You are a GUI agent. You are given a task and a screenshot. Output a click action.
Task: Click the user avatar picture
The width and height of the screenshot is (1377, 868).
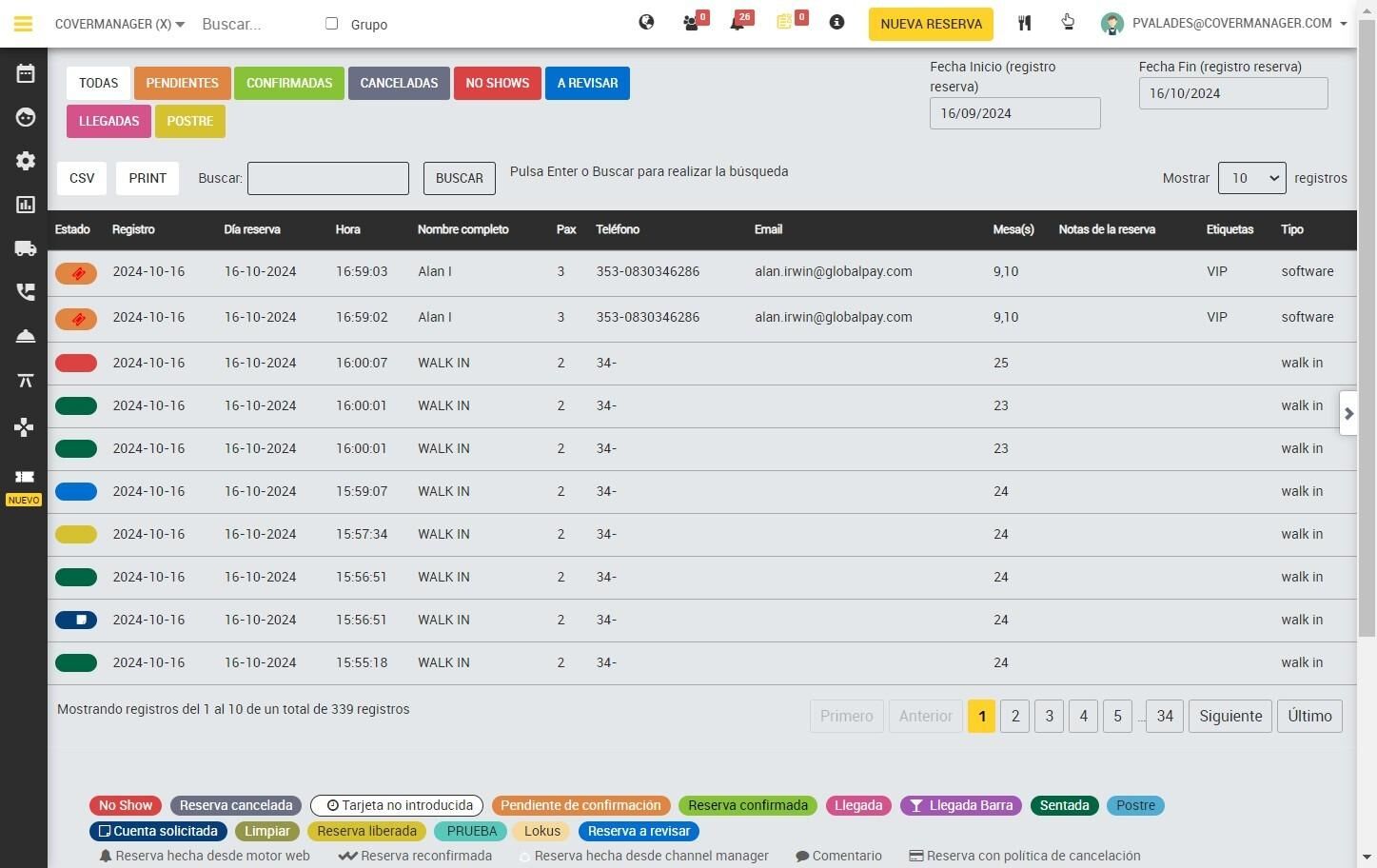pos(1111,24)
